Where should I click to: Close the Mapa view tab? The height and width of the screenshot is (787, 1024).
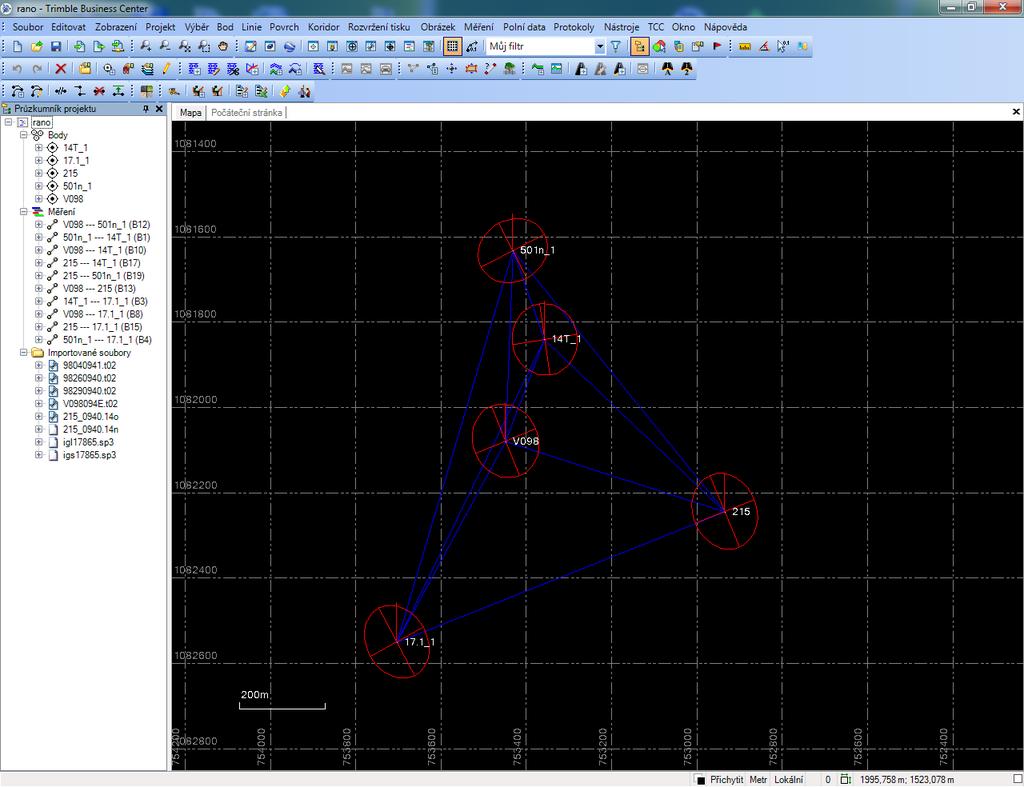point(1016,112)
